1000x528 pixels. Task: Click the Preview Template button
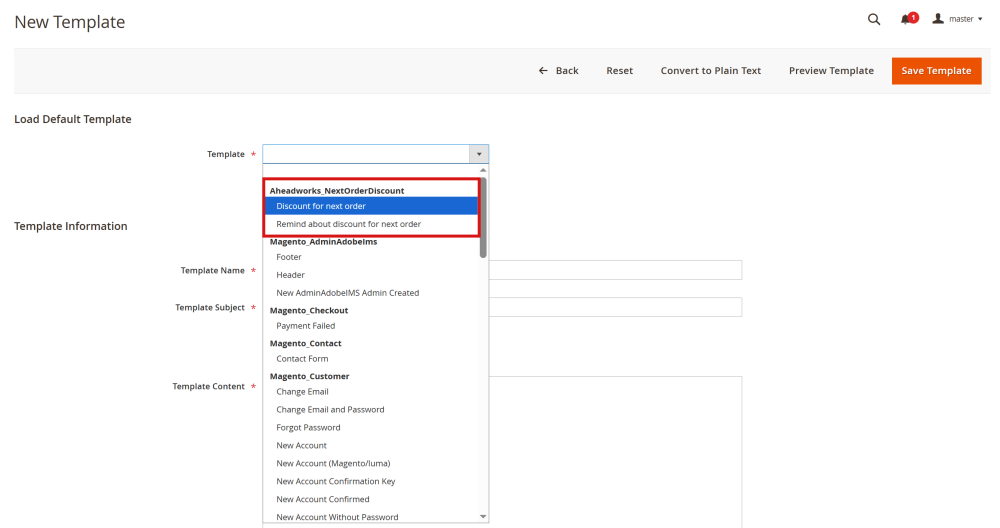831,71
